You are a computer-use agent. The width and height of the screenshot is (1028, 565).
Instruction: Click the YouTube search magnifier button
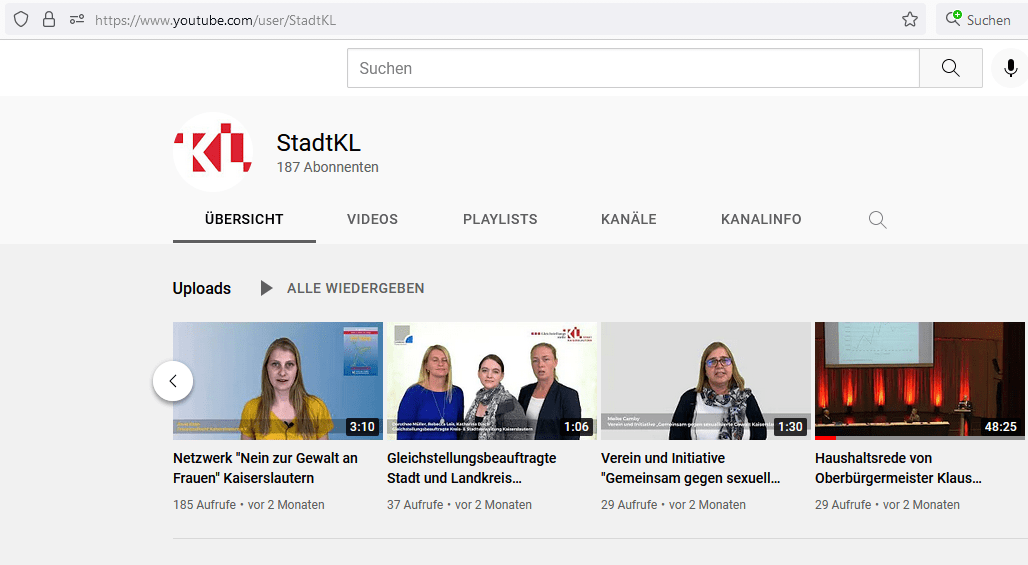coord(950,68)
